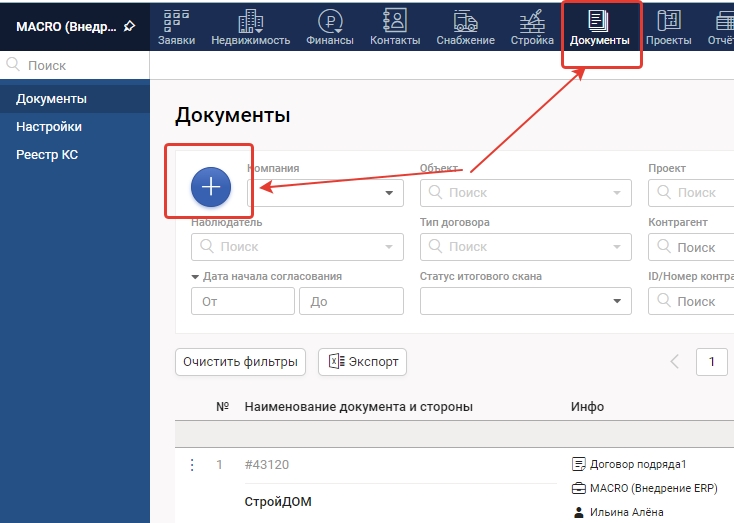
Task: Select Реестр КС in the sidebar
Action: (47, 155)
